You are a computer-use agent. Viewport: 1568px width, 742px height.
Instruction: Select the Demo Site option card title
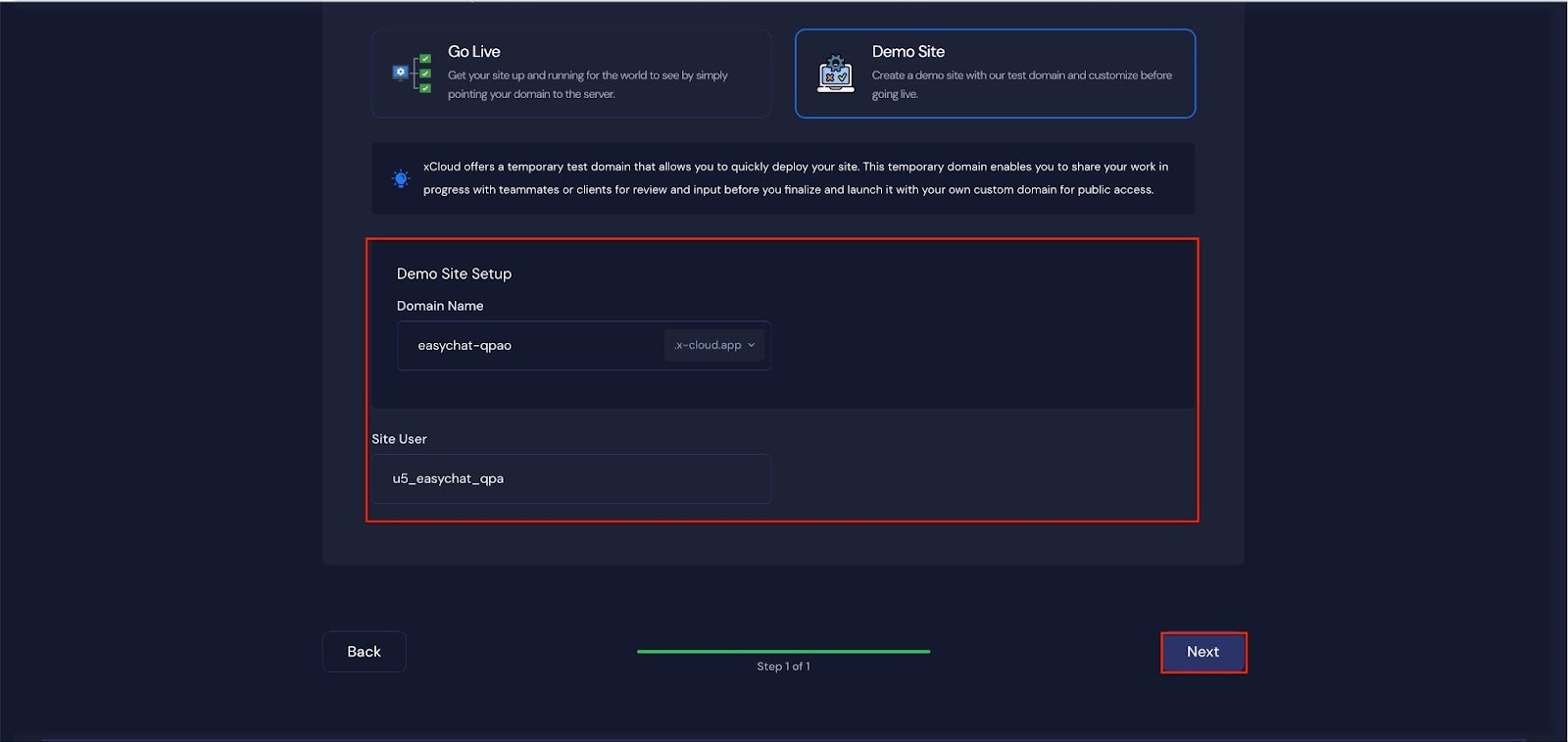click(907, 52)
